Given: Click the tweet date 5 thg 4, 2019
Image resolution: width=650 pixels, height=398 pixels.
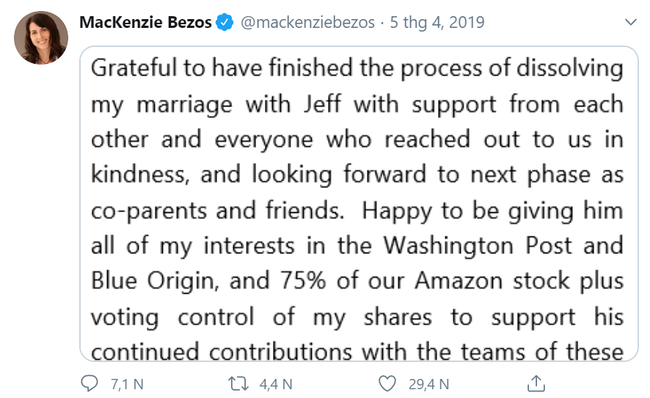Looking at the screenshot, I should tap(437, 22).
